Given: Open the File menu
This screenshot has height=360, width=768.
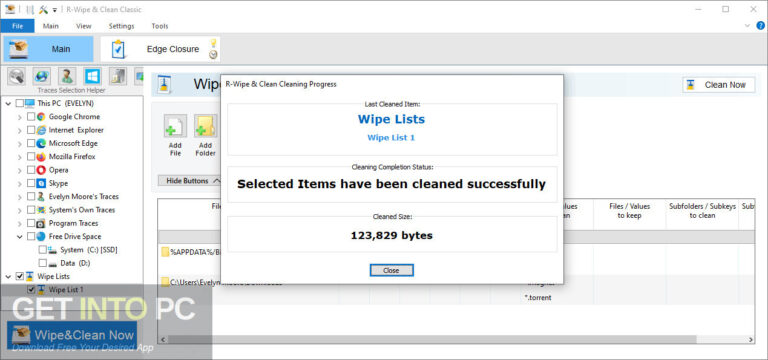Looking at the screenshot, I should 17,26.
